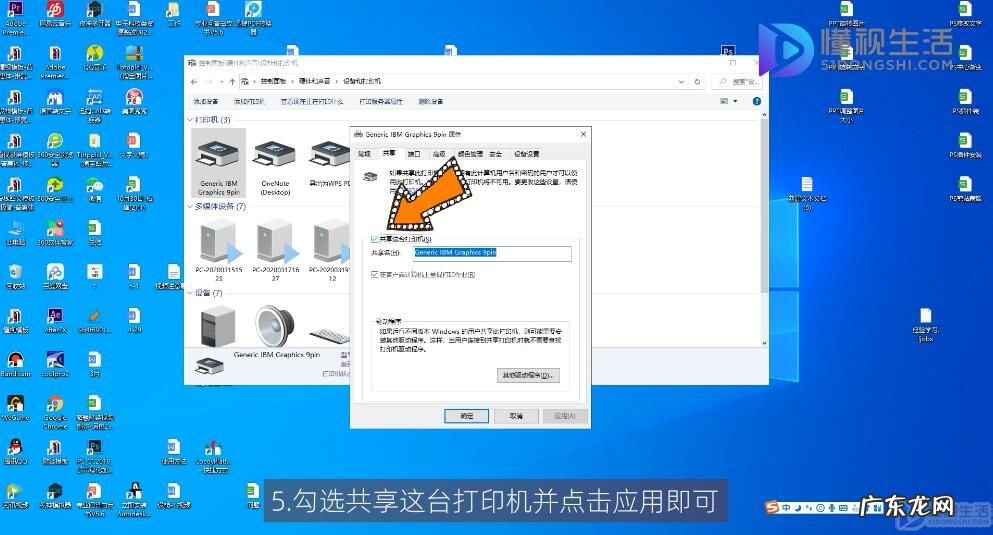993x535 pixels.
Task: Open address bar history dropdown
Action: tap(681, 82)
